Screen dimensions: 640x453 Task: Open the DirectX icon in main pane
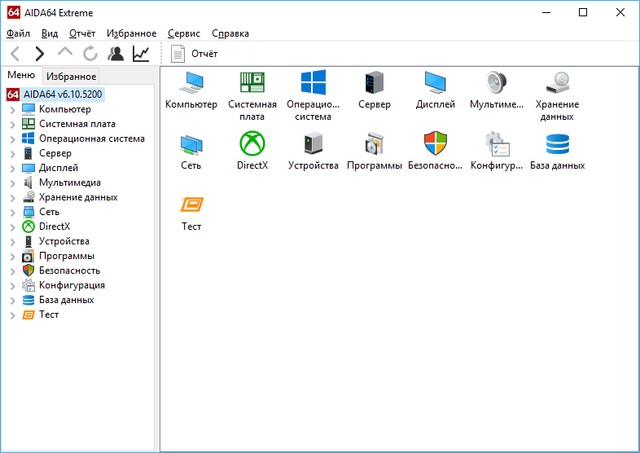click(252, 144)
